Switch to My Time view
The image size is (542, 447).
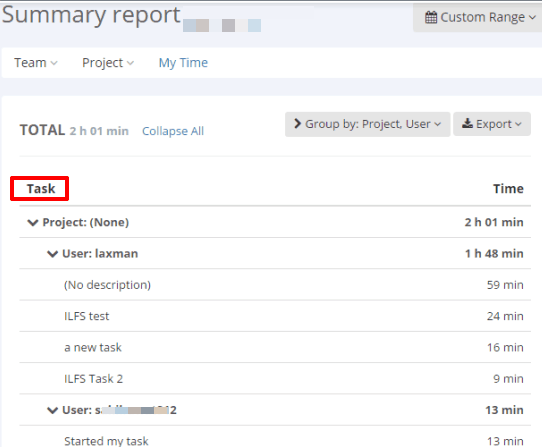tap(183, 63)
